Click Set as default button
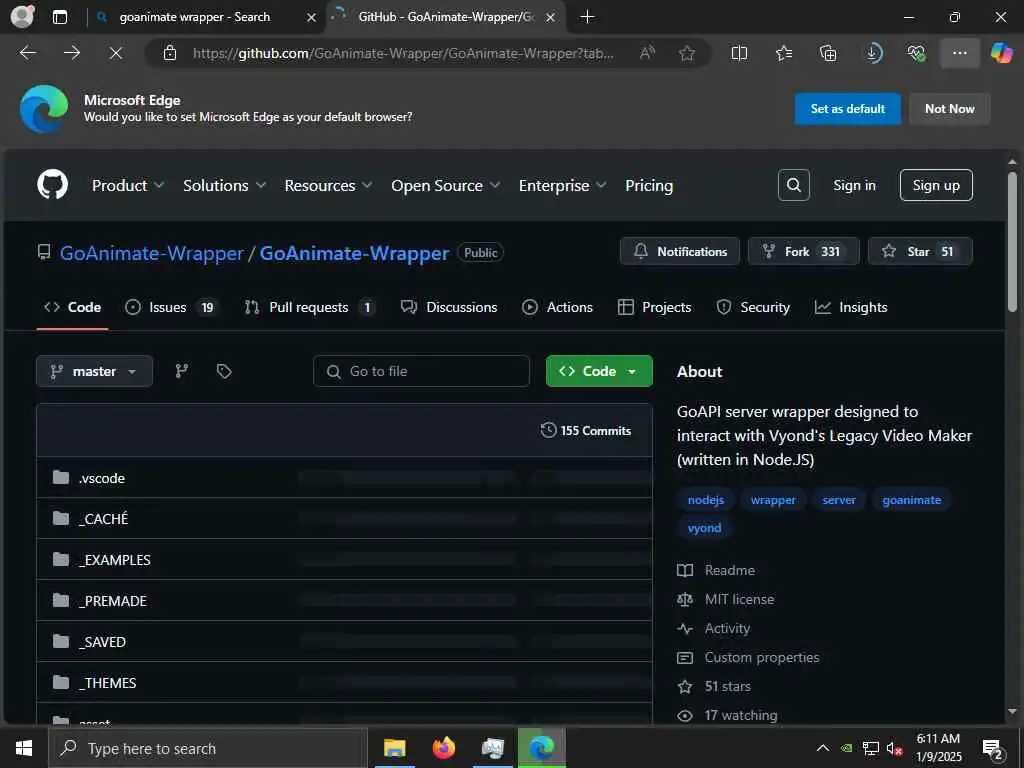The height and width of the screenshot is (768, 1024). point(847,108)
